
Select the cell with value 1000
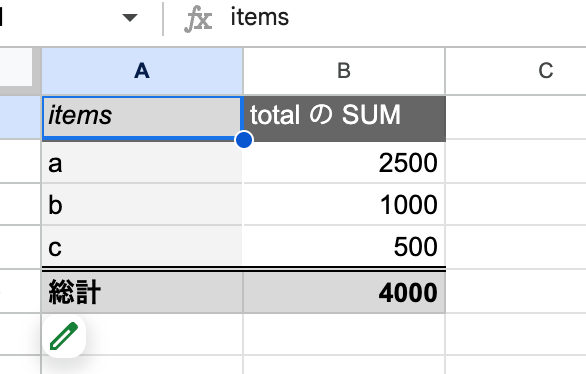coord(344,204)
